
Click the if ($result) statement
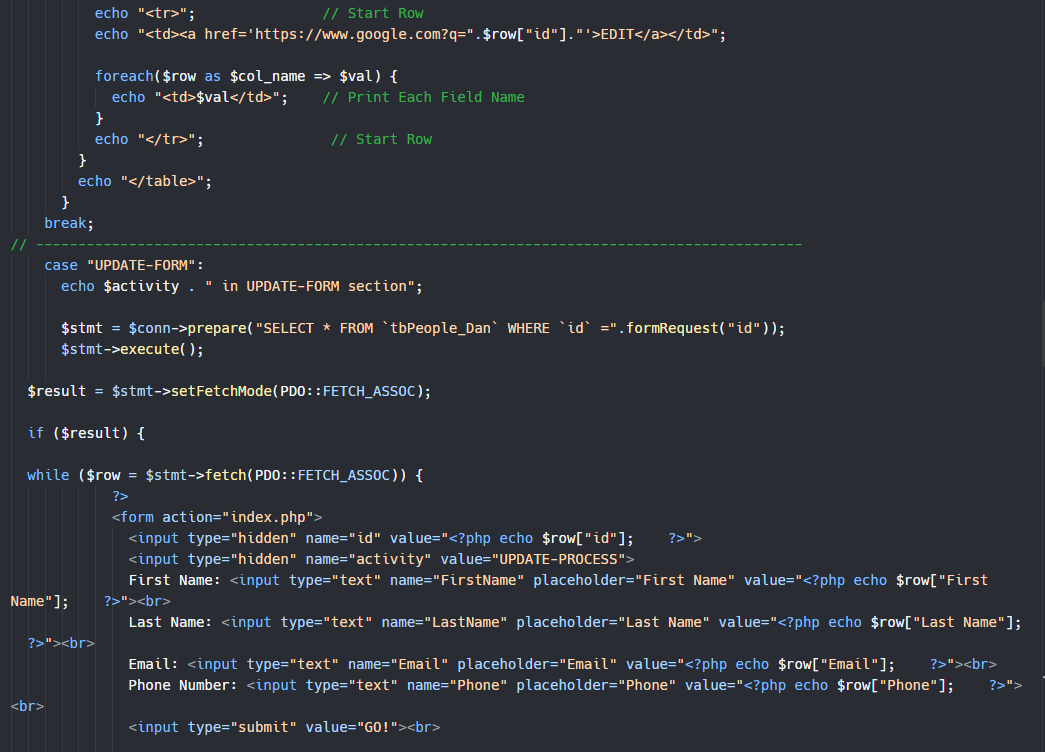point(86,434)
